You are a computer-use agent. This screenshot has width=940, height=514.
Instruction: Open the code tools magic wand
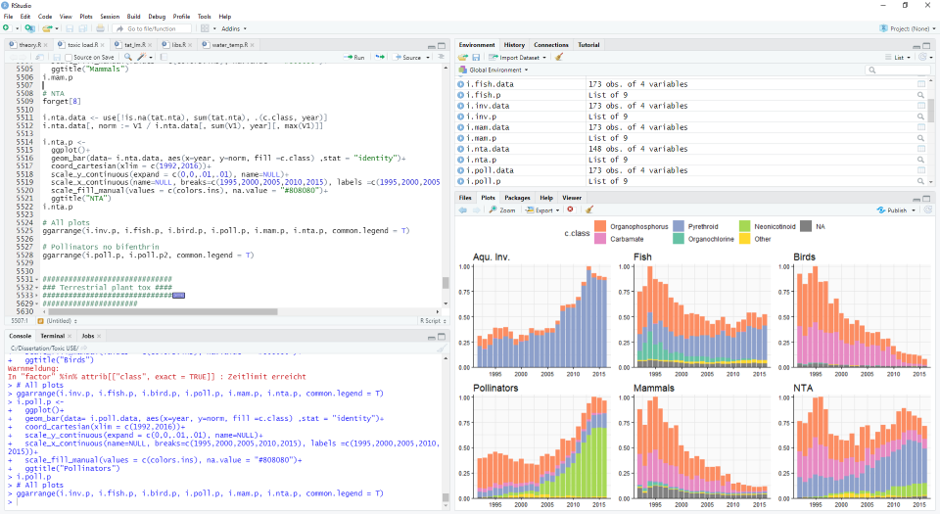point(141,57)
